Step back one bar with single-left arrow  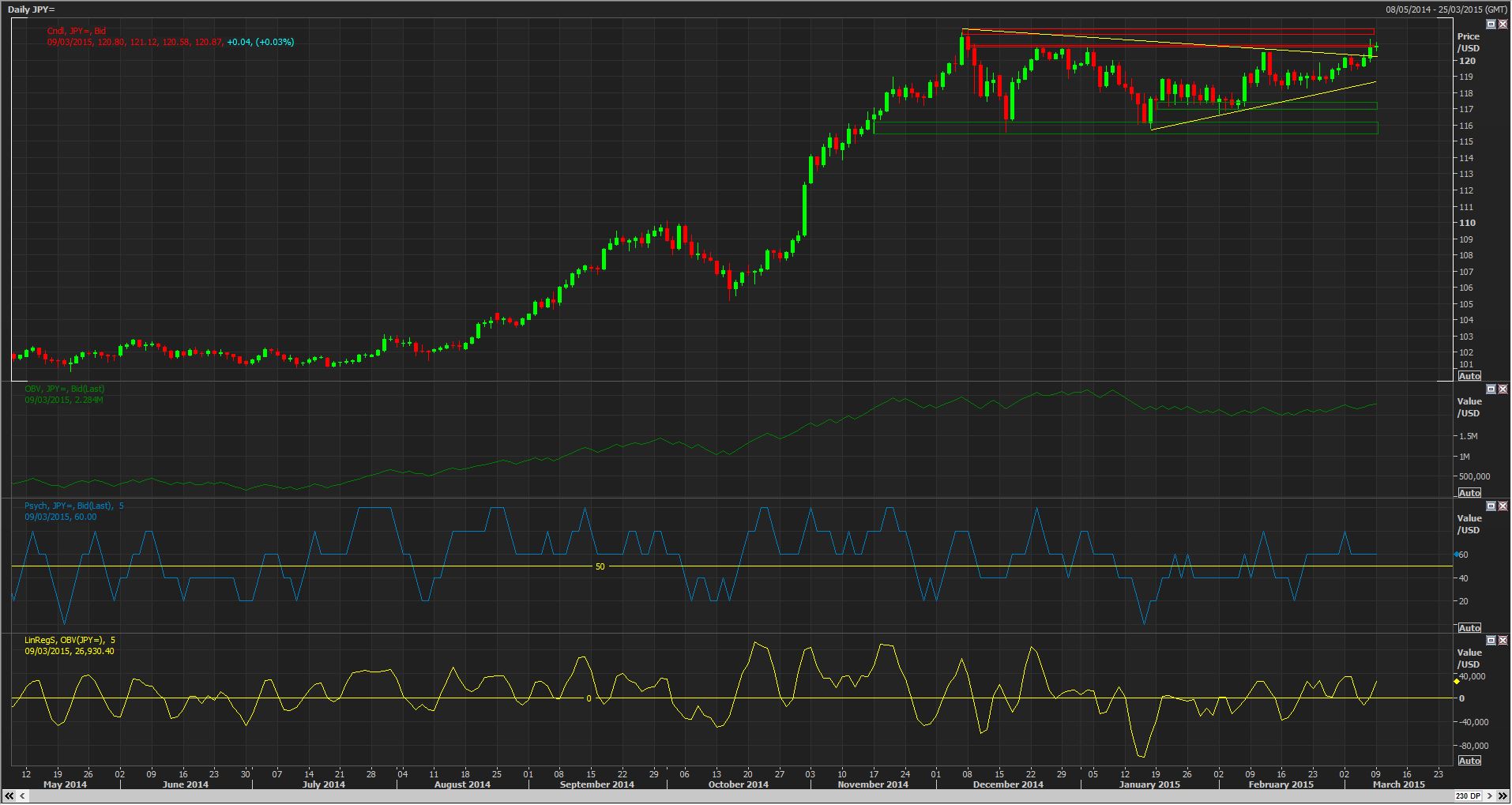pos(24,796)
